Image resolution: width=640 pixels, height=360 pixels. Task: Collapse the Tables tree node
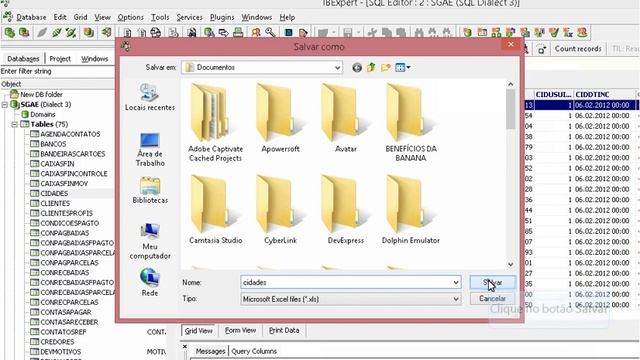pos(15,124)
